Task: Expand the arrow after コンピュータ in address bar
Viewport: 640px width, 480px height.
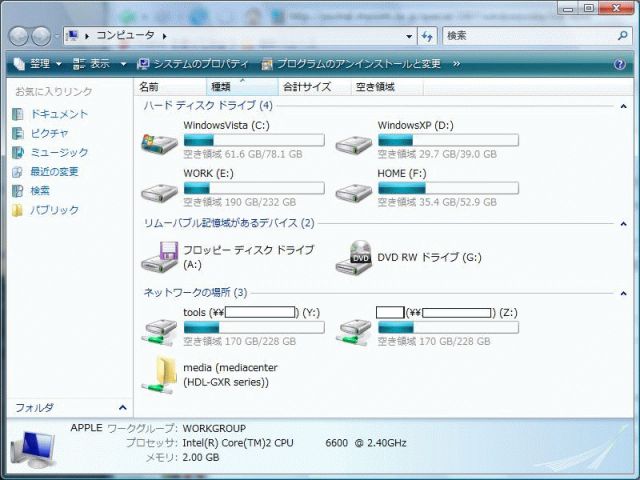Action: click(x=164, y=36)
